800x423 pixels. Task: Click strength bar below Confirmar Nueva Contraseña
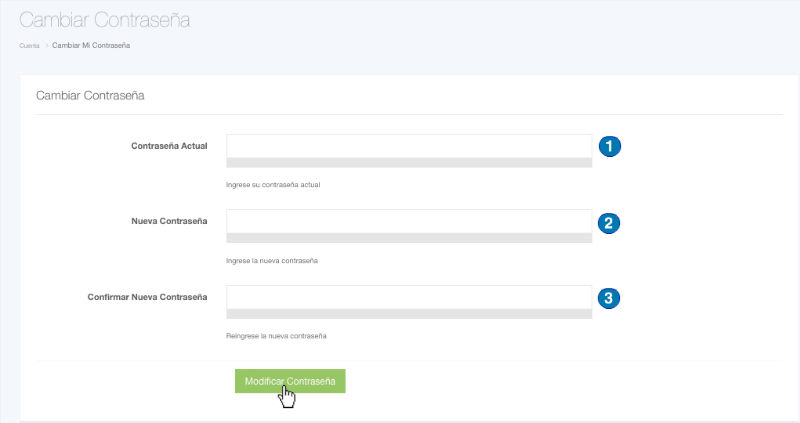click(409, 314)
